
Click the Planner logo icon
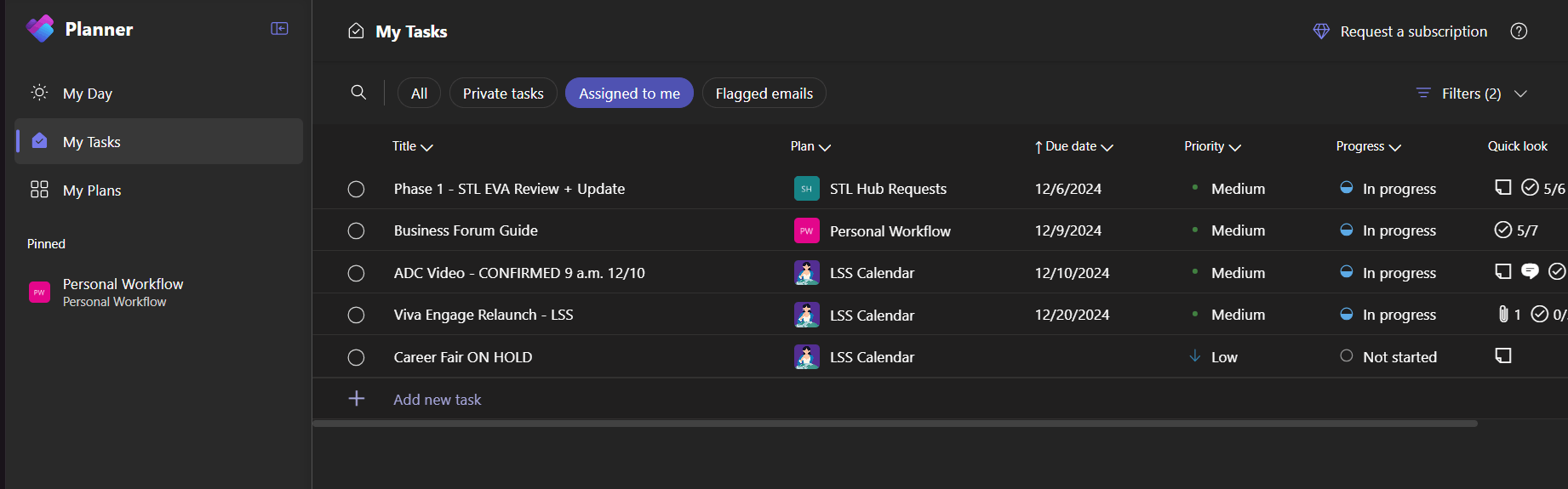click(x=40, y=29)
